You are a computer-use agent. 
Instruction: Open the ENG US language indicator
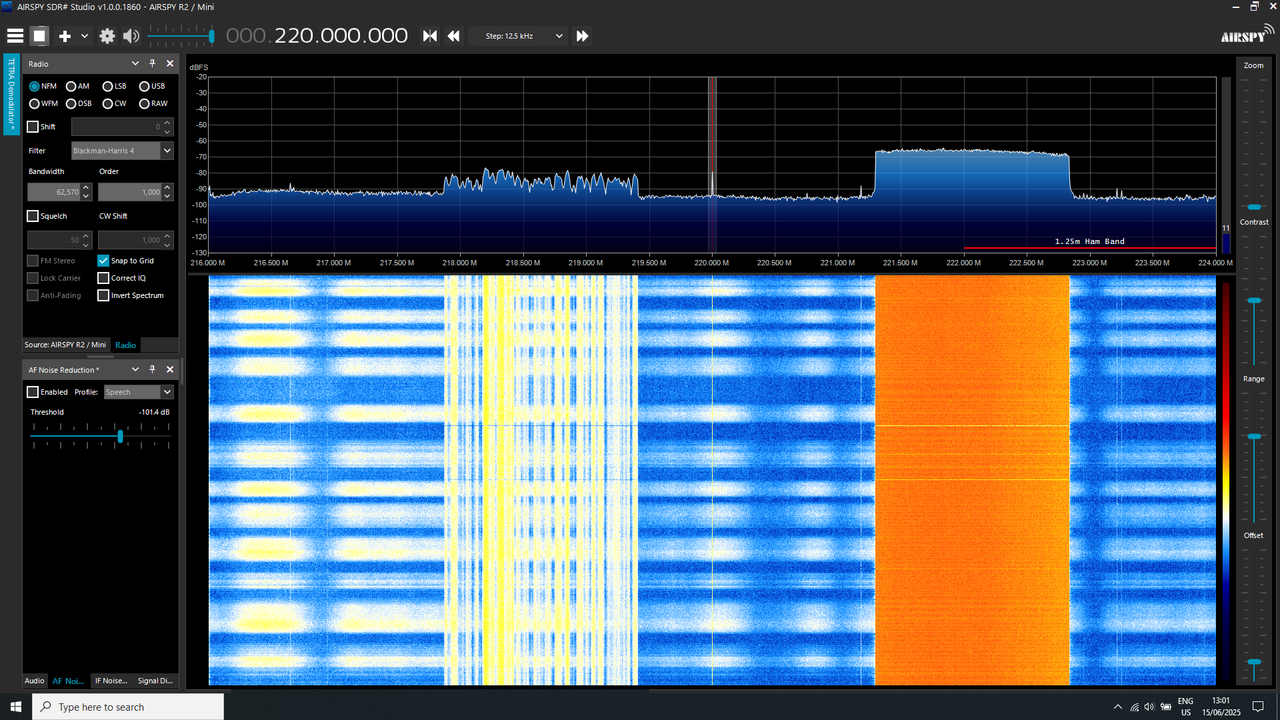1186,706
